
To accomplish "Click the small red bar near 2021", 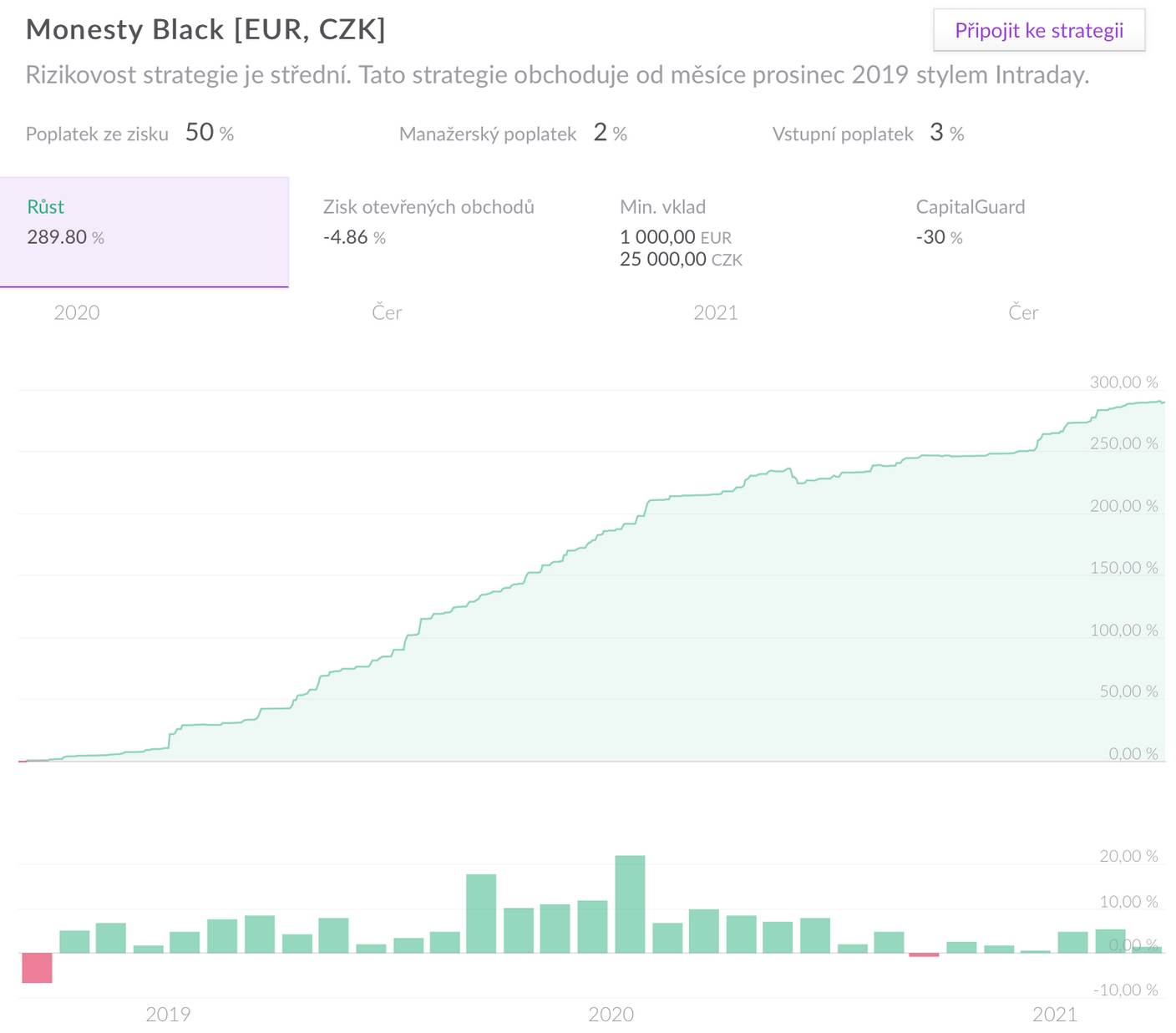I will click(924, 955).
